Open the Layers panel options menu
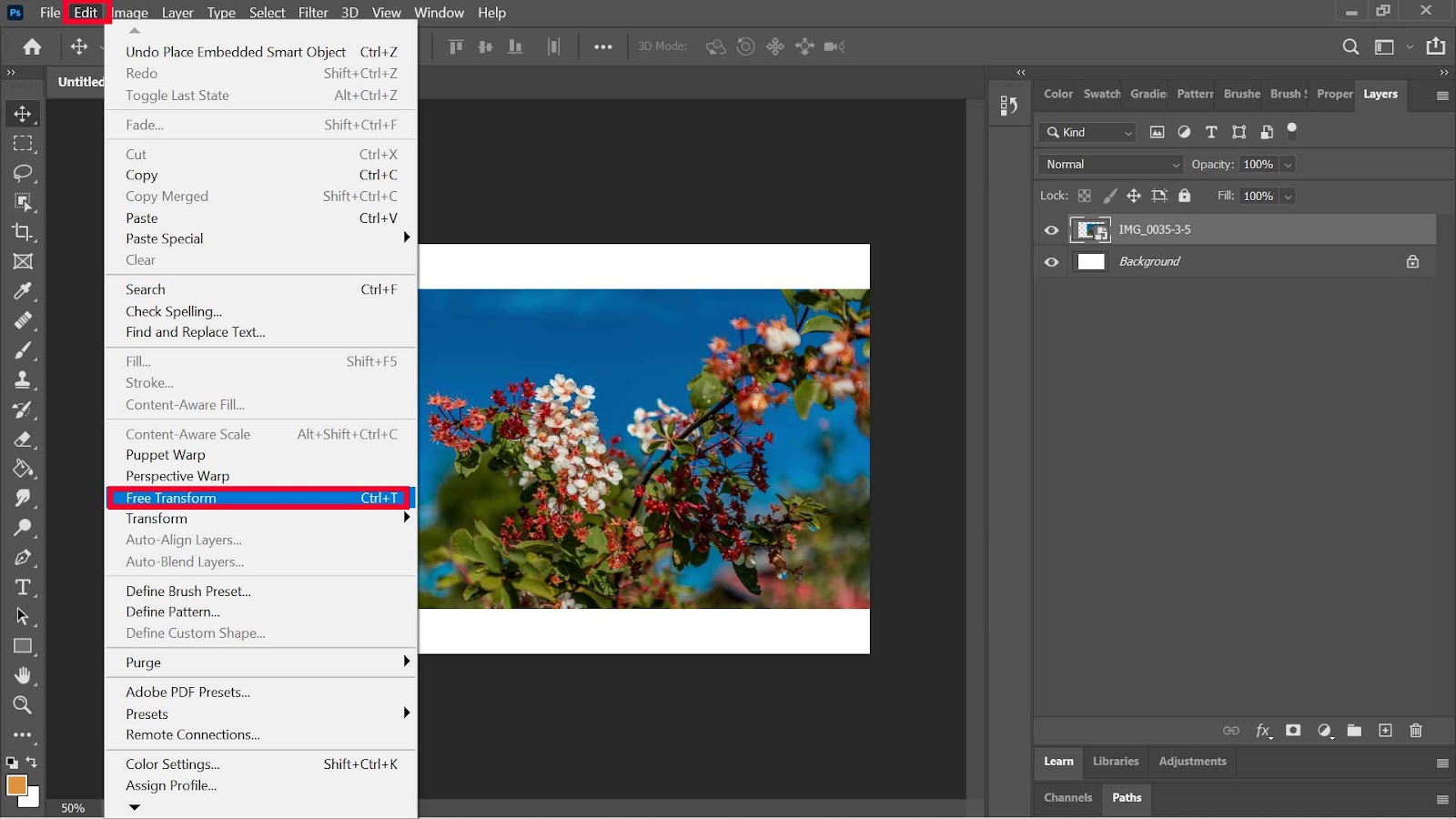The width and height of the screenshot is (1456, 819). (x=1442, y=96)
